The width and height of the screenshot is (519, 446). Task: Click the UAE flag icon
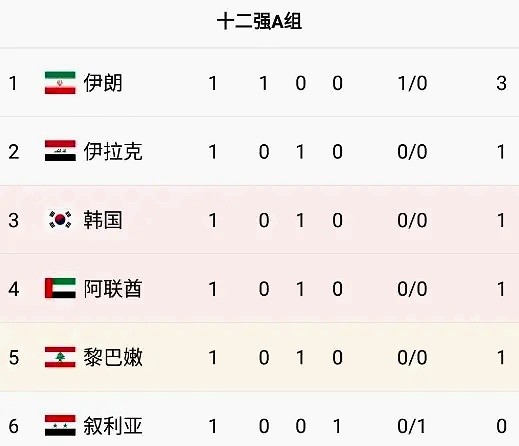pos(60,288)
